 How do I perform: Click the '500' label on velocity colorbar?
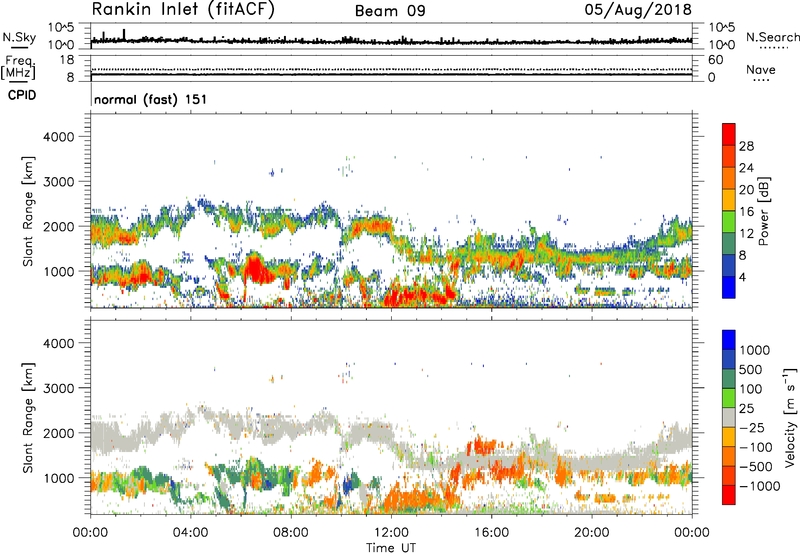[753, 369]
